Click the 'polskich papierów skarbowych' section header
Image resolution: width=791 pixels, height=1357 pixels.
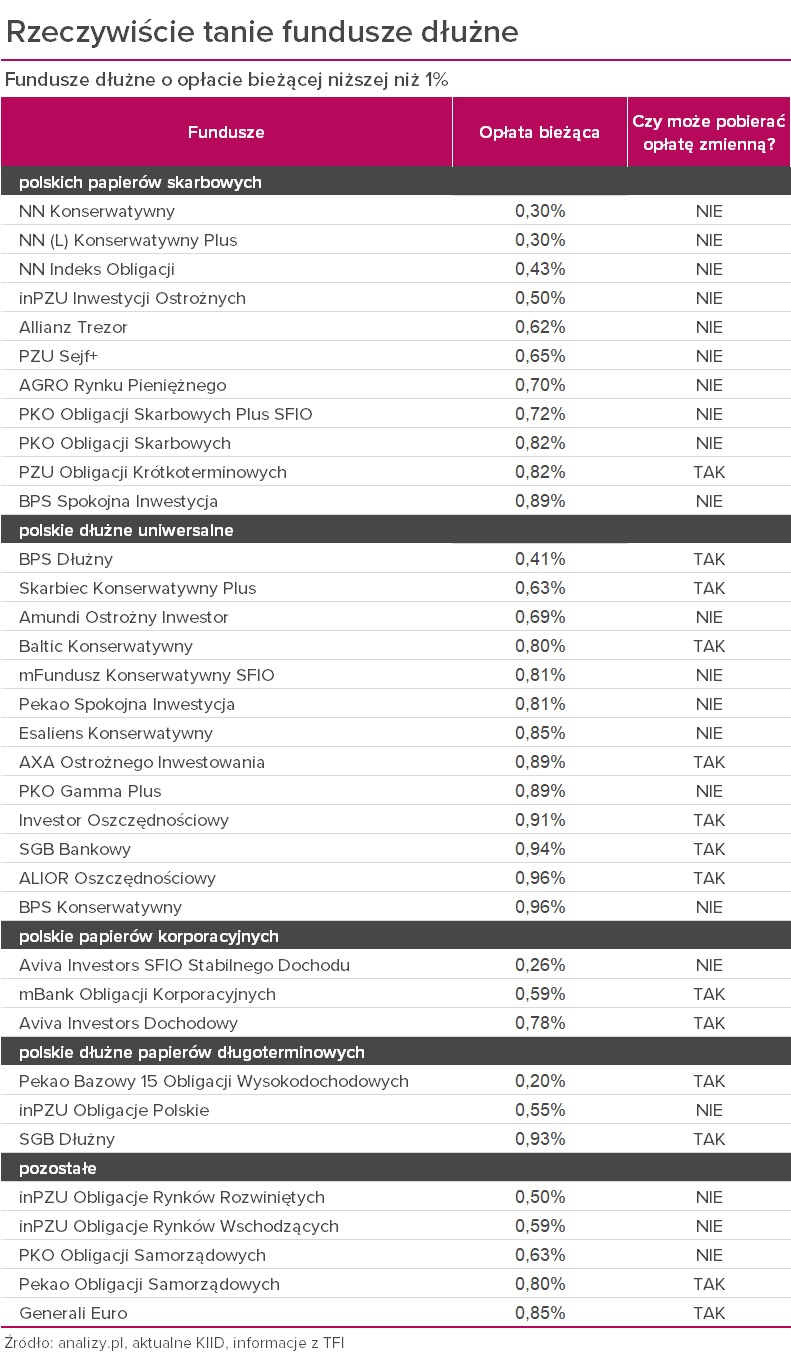pos(140,182)
